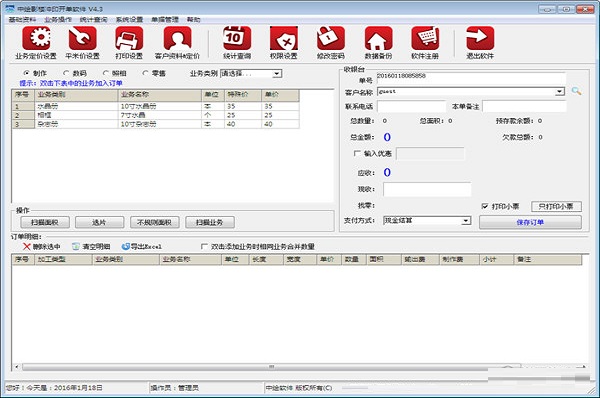The image size is (600, 398).
Task: Click scrollbar left arrow in order details
Action: pyautogui.click(x=17, y=367)
